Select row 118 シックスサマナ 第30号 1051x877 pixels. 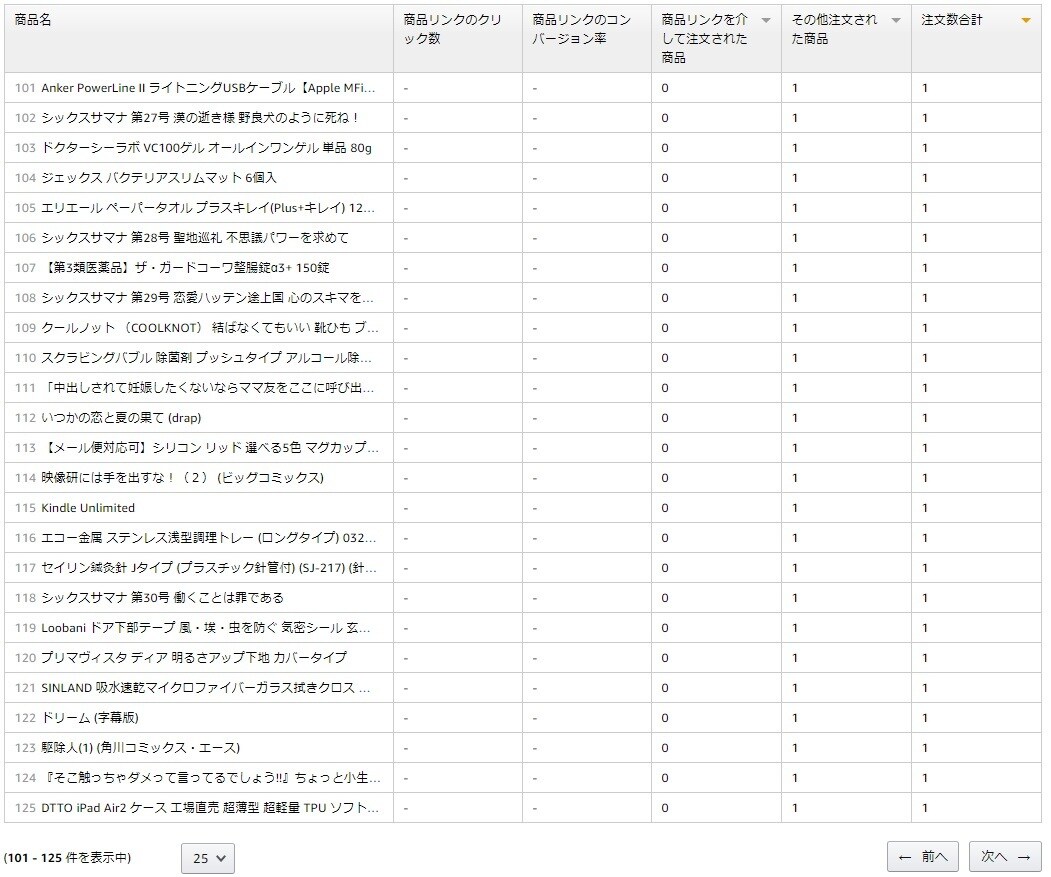click(523, 597)
